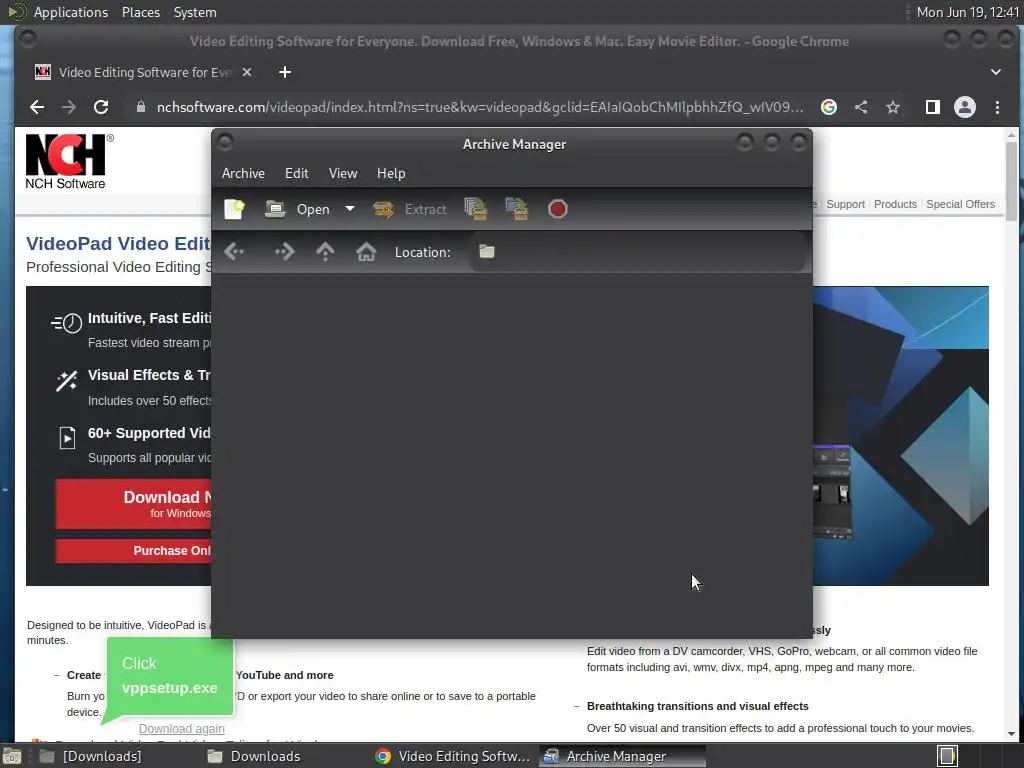Go forward using the Archive Manager forward arrow
The width and height of the screenshot is (1024, 768).
click(285, 251)
